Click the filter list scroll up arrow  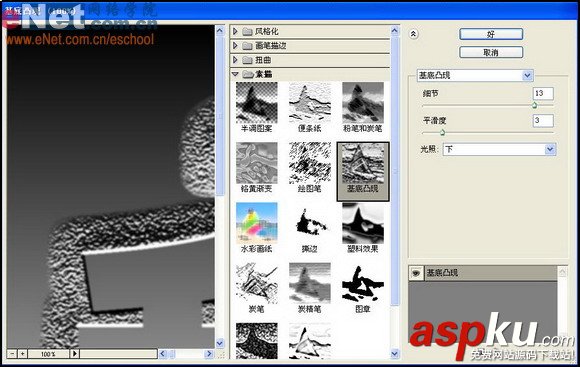click(395, 30)
